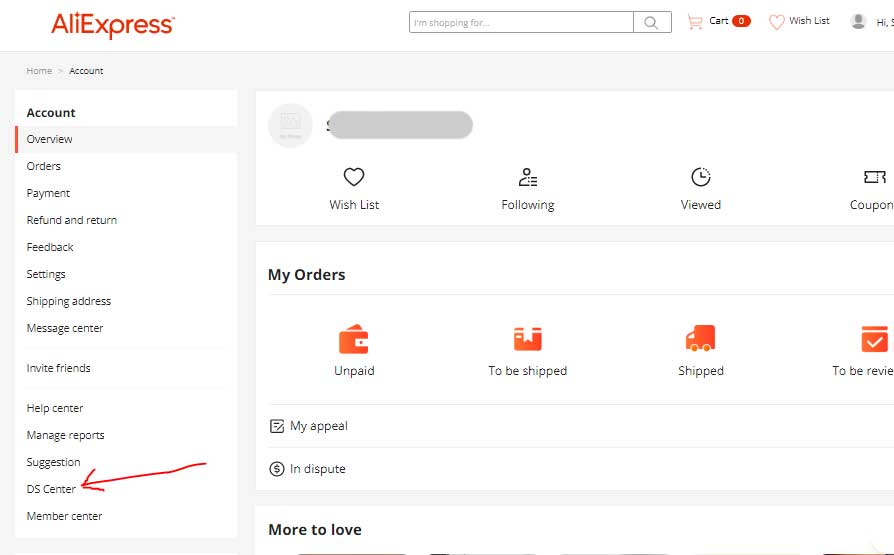Open Shipped orders truck icon

tap(700, 338)
